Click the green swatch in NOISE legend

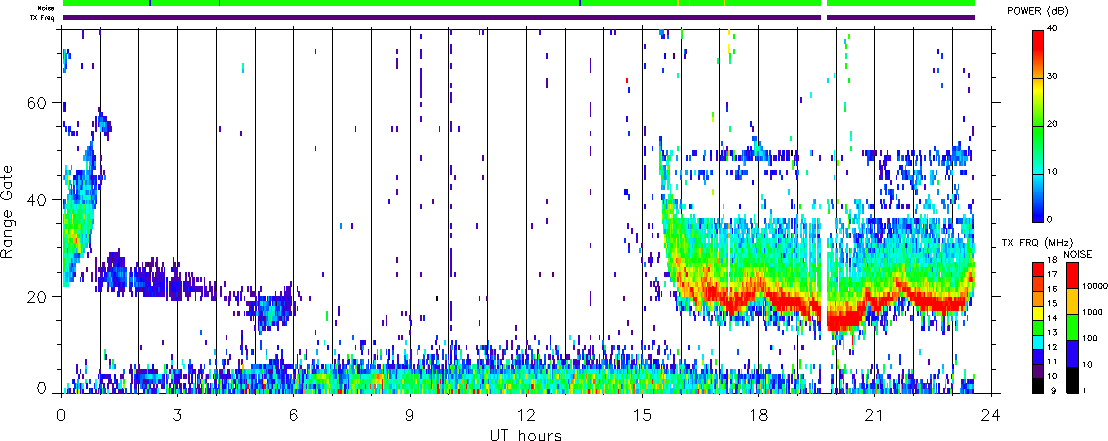tap(1073, 327)
